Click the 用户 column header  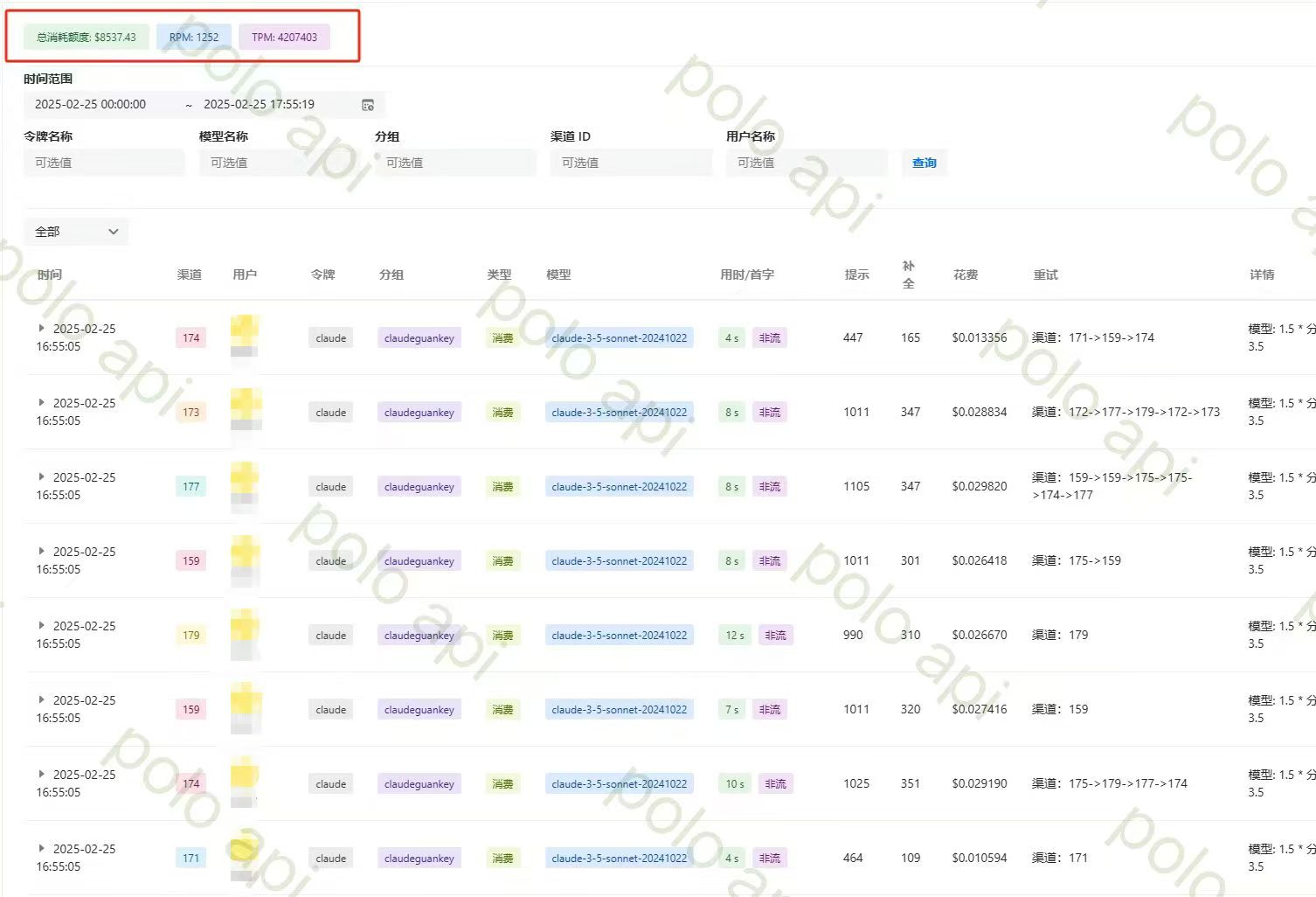[x=245, y=275]
